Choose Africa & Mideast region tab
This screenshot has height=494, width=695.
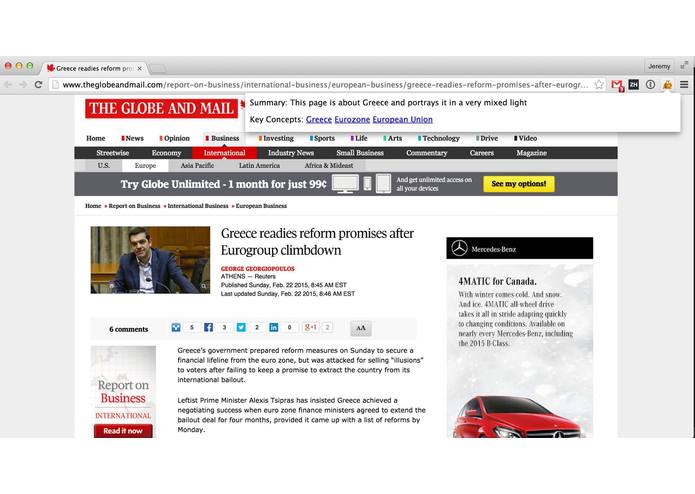point(329,165)
